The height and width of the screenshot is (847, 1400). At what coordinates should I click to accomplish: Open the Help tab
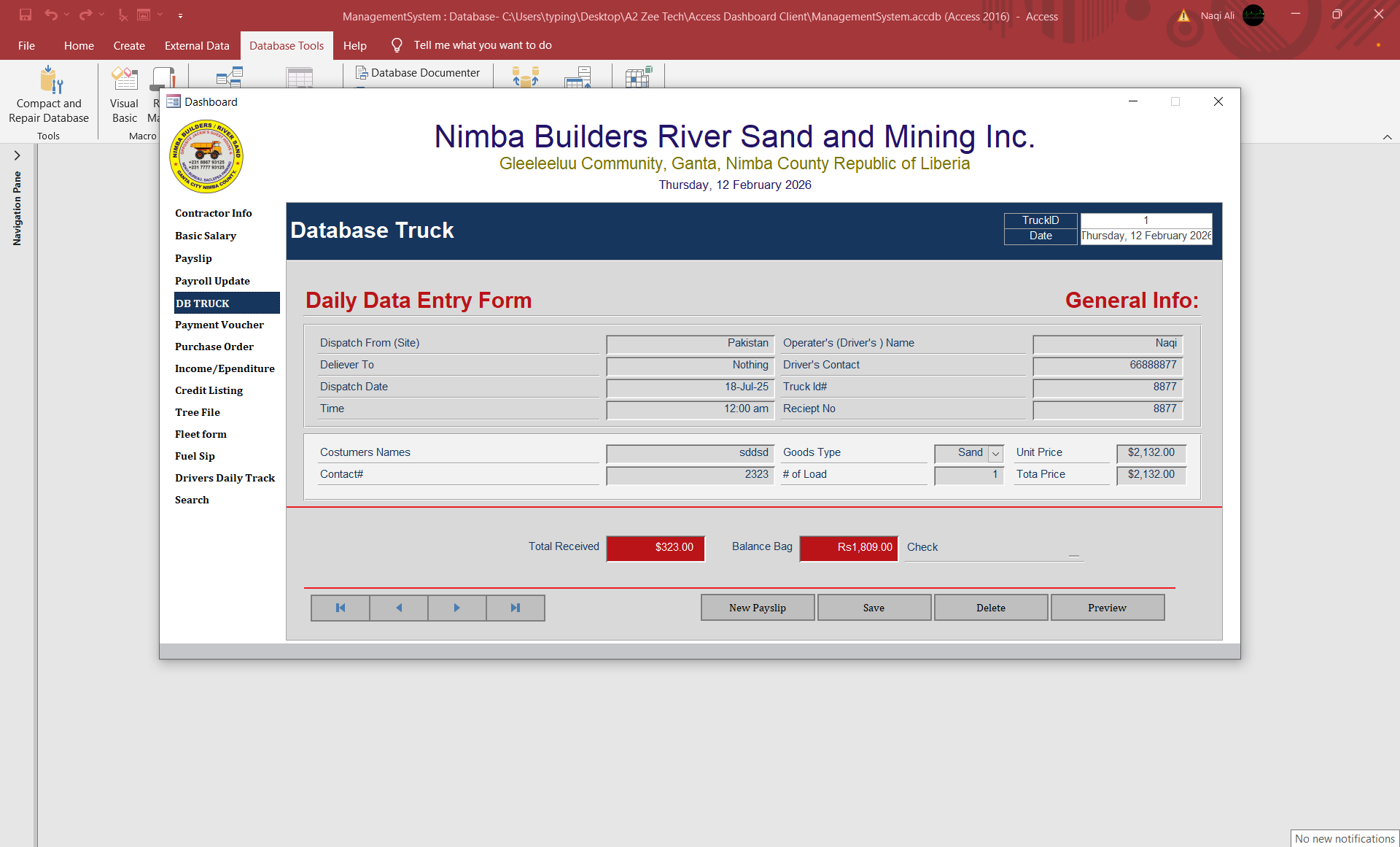tap(355, 45)
